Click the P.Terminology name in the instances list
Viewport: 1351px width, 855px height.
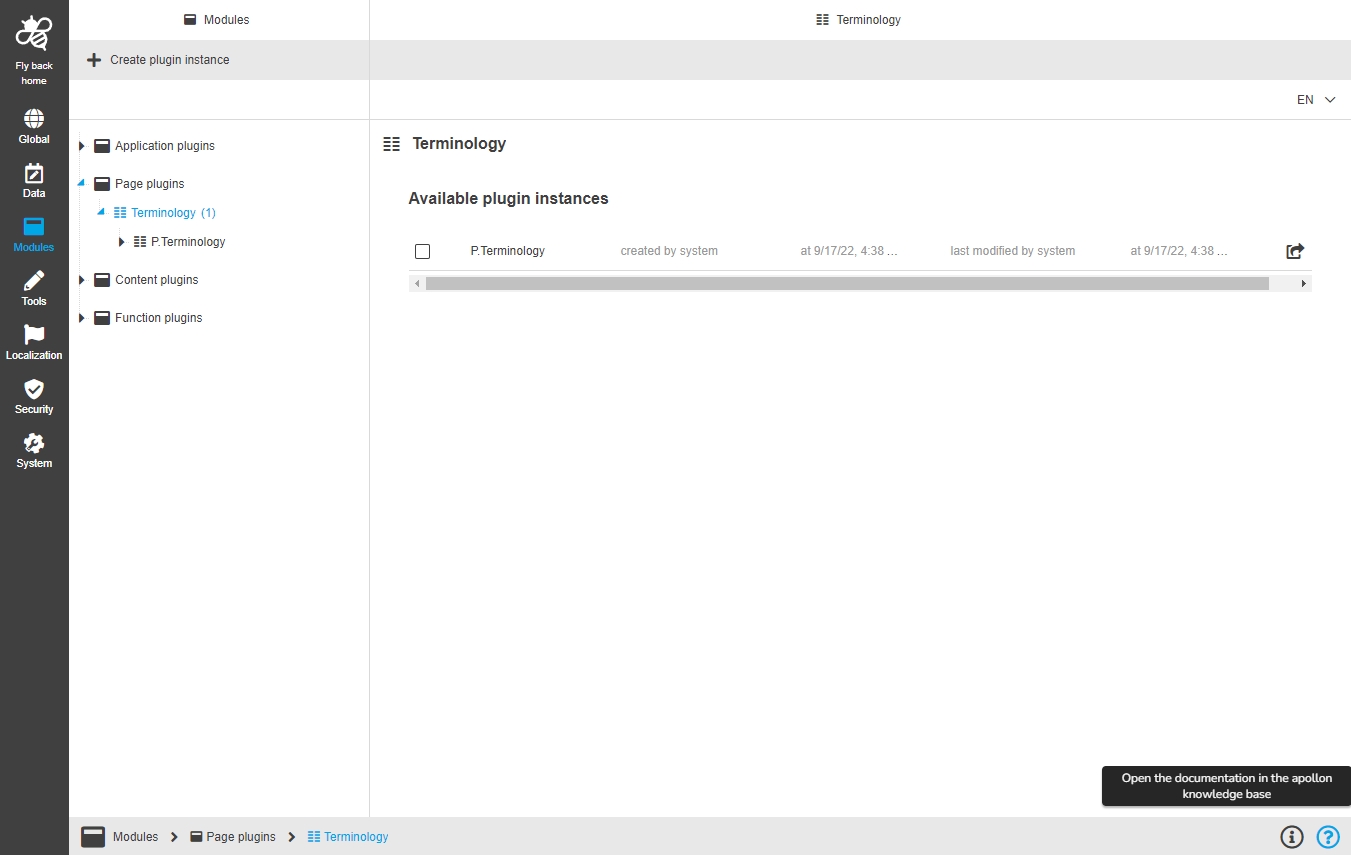point(508,251)
